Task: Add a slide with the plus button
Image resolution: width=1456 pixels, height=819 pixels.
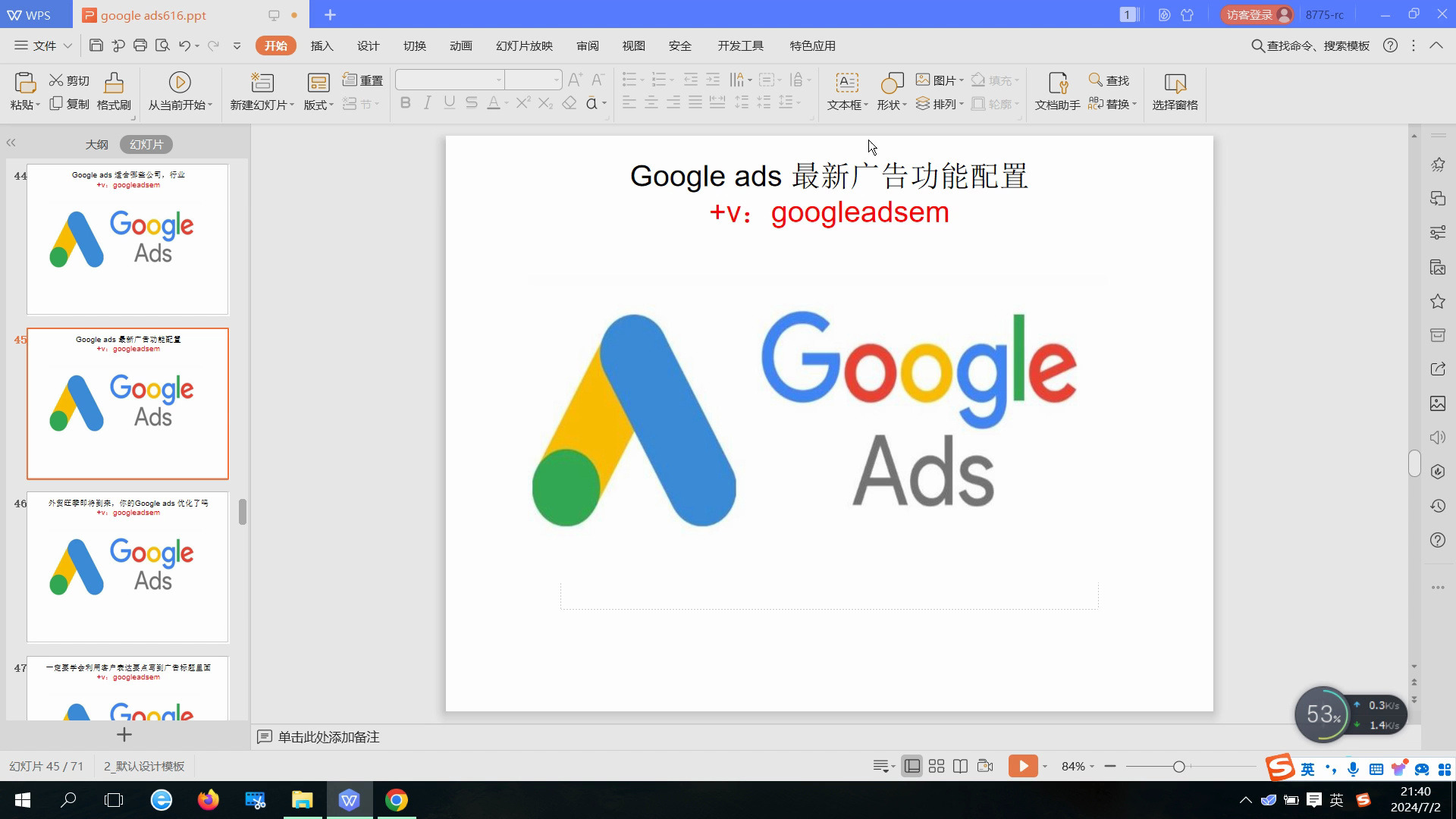Action: [x=124, y=735]
